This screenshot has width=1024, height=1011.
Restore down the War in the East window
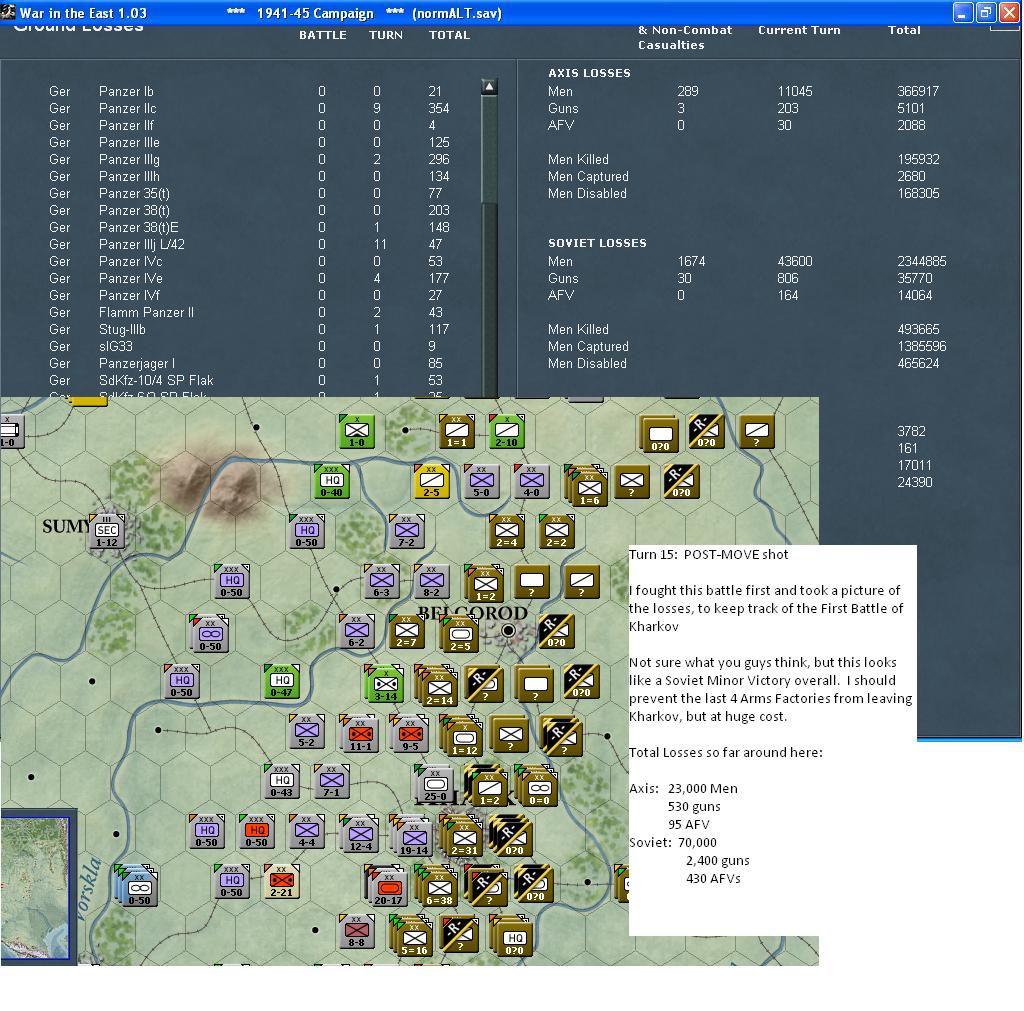click(986, 12)
